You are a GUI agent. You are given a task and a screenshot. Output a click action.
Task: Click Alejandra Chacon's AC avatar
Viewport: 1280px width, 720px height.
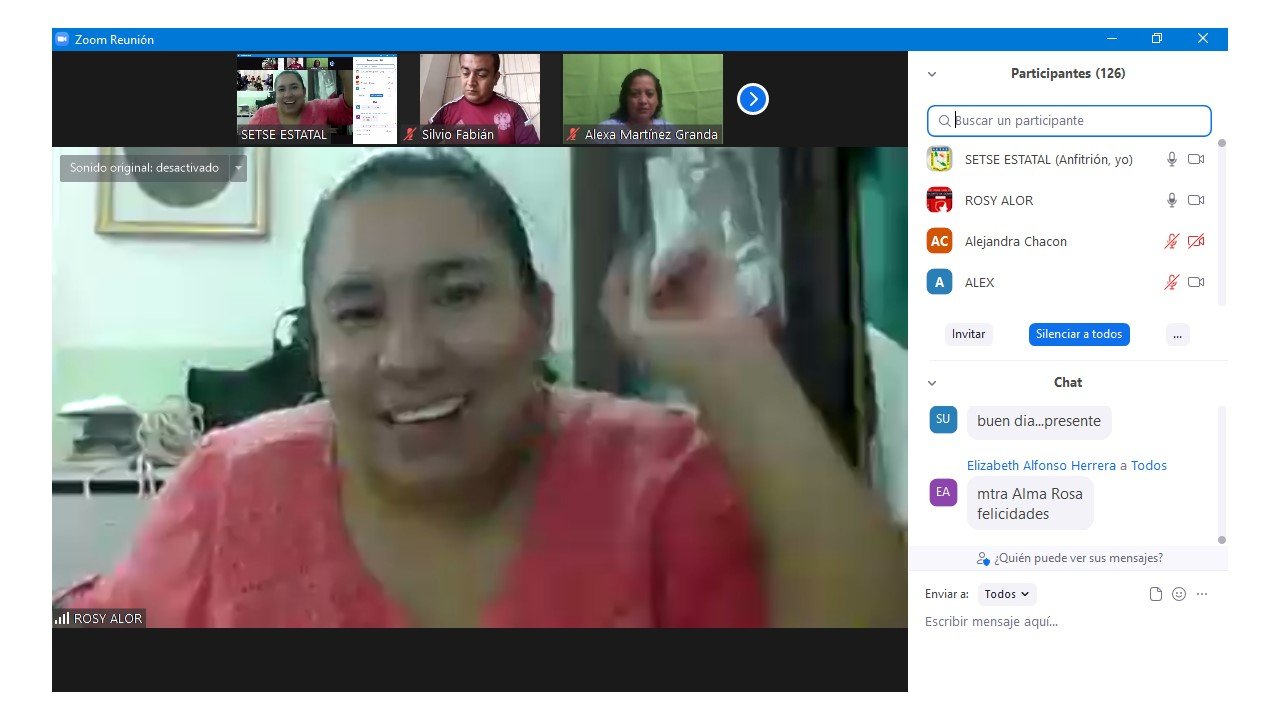tap(939, 241)
